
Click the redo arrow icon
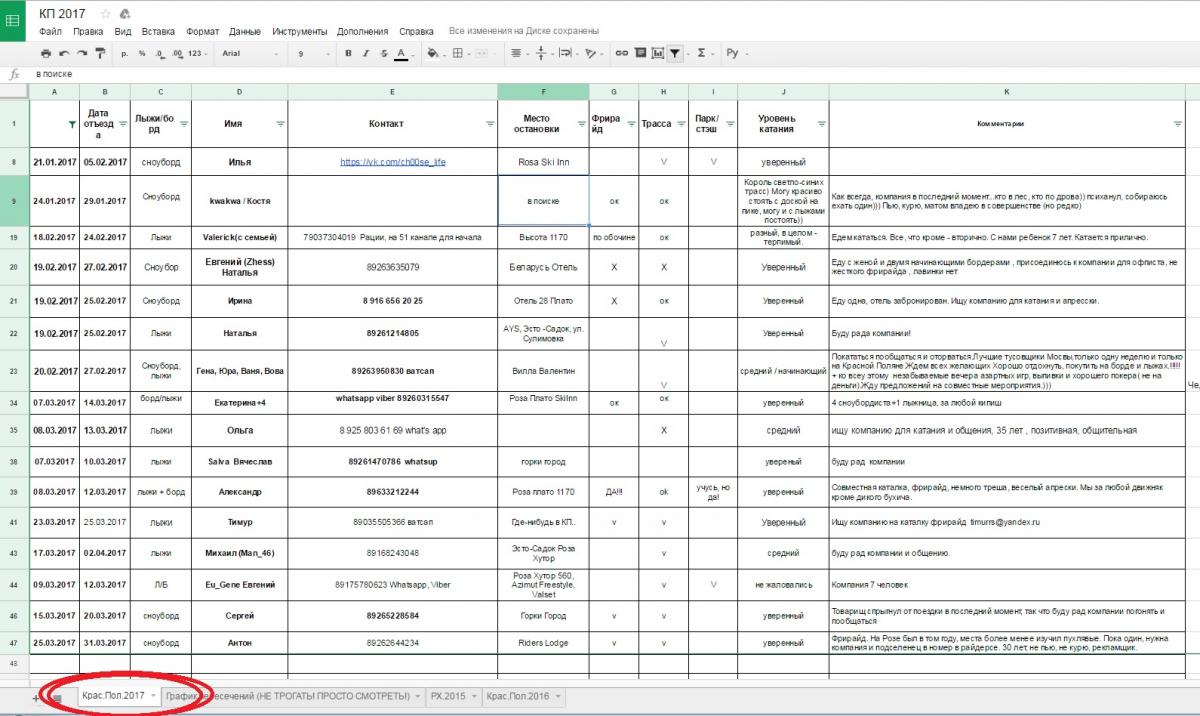tap(81, 53)
